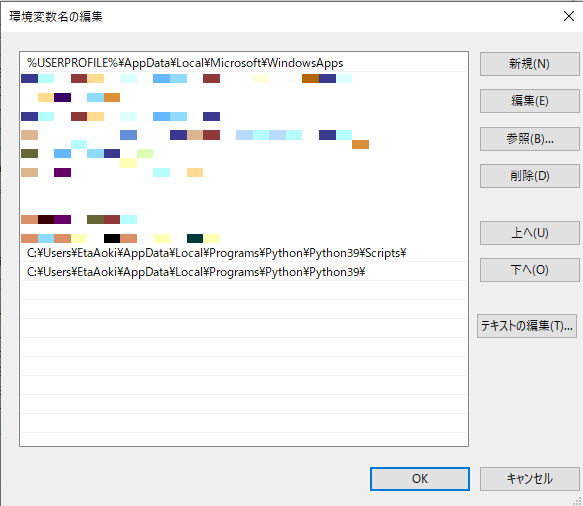This screenshot has height=506, width=583.
Task: Click 削除(D) to delete the entry
Action: coord(529,176)
